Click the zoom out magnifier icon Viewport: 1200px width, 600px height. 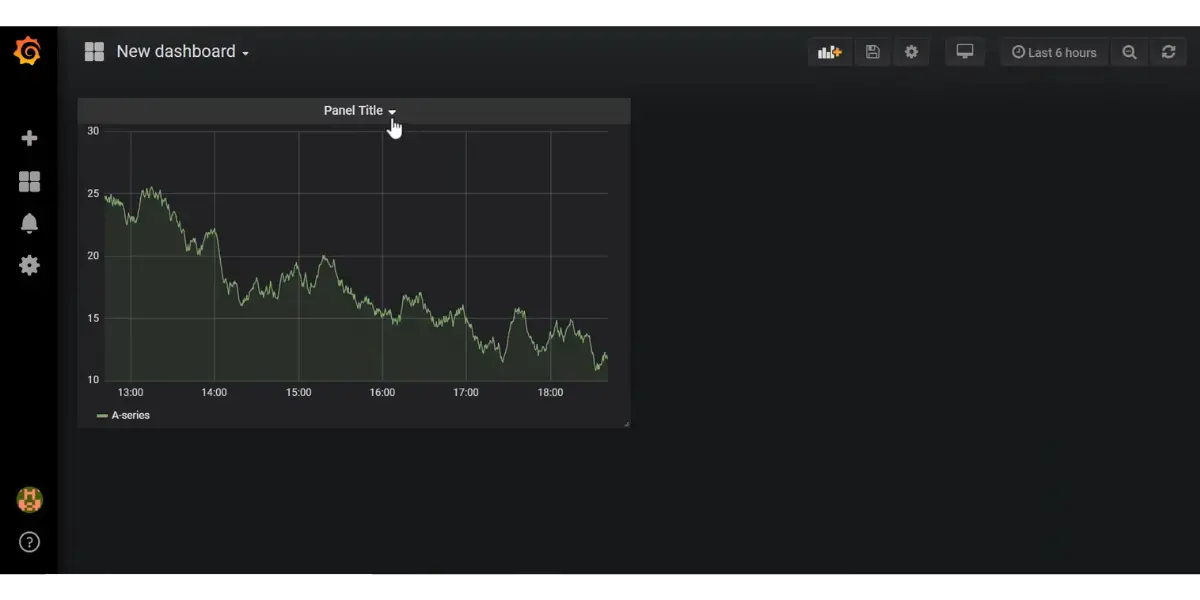(1129, 52)
